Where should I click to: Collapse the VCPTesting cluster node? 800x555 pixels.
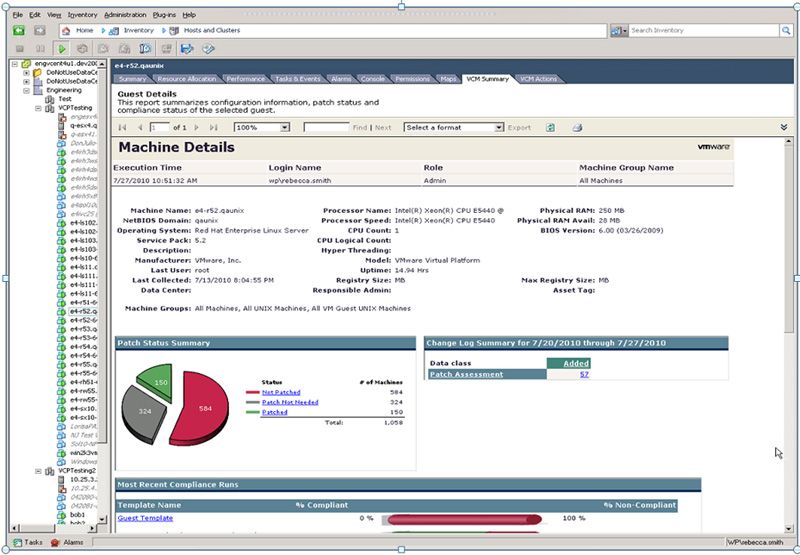pyautogui.click(x=38, y=108)
